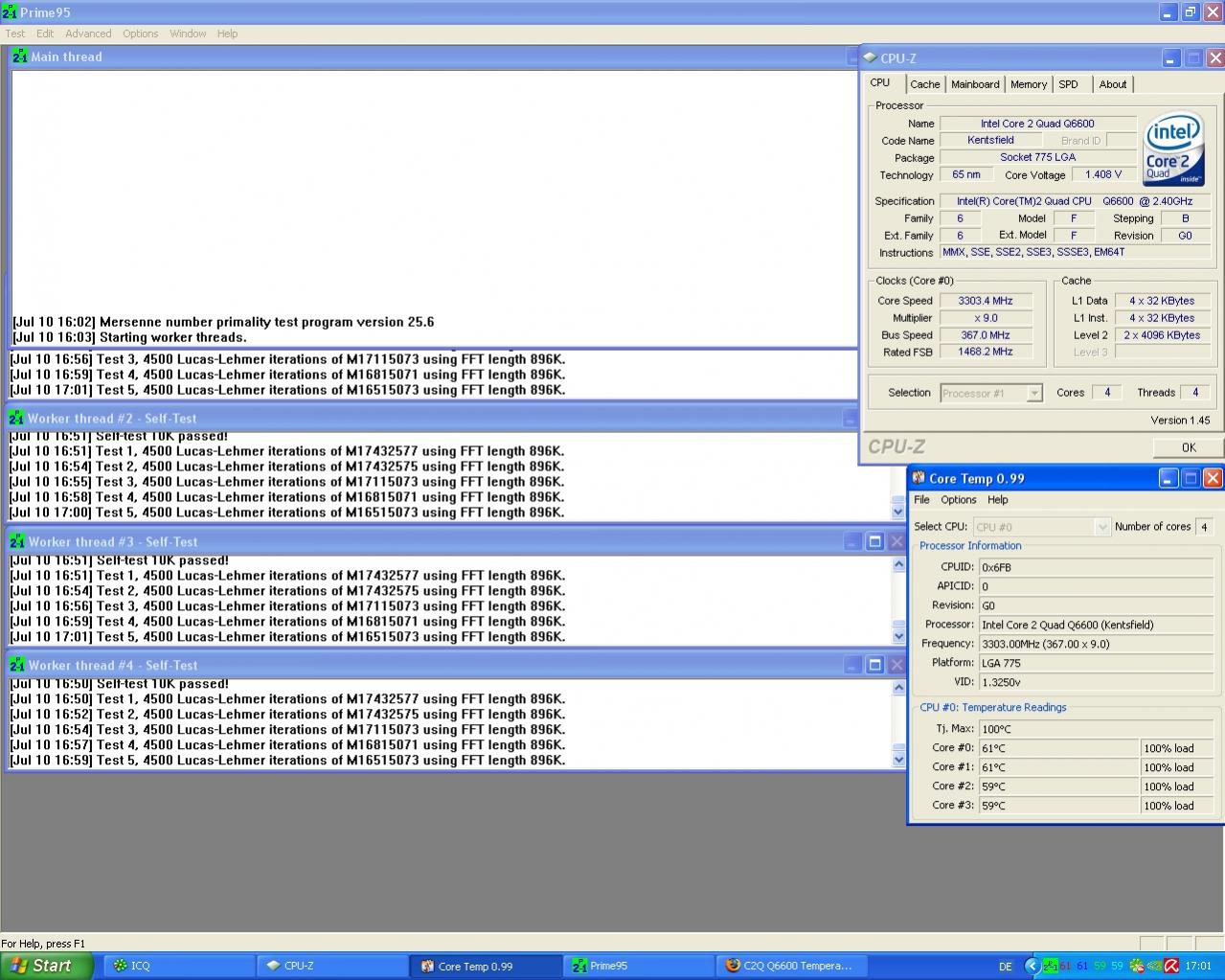This screenshot has width=1225, height=980.
Task: Expand hidden tray icons with the arrow
Action: click(1032, 966)
